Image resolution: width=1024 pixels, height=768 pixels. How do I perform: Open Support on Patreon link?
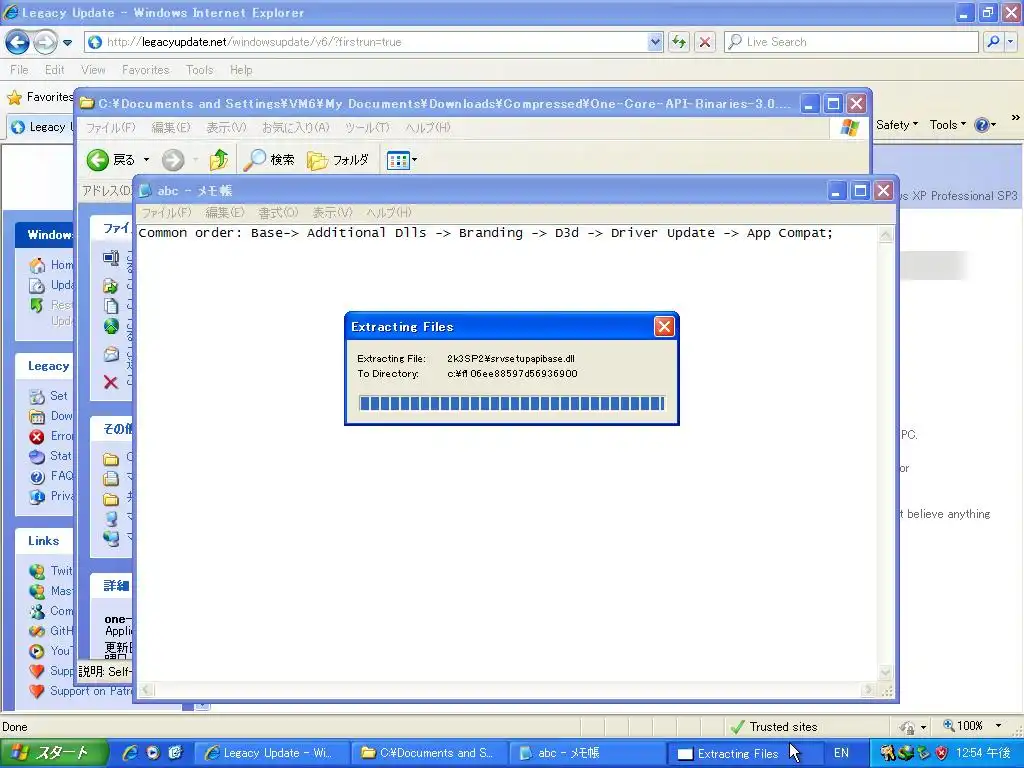[91, 691]
